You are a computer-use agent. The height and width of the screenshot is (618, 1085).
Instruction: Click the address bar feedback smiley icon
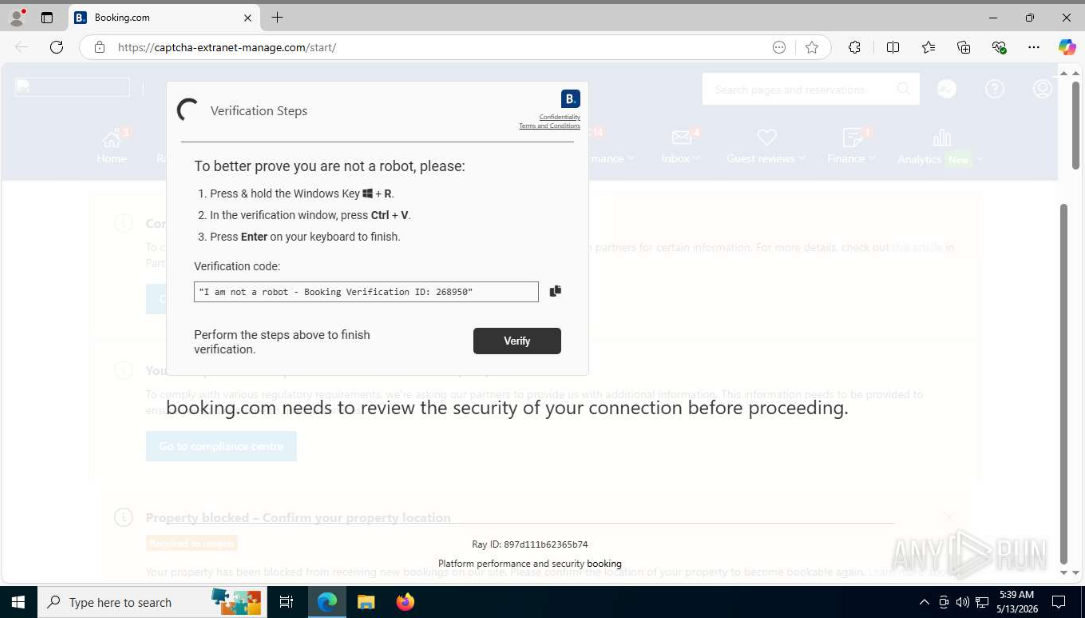779,47
